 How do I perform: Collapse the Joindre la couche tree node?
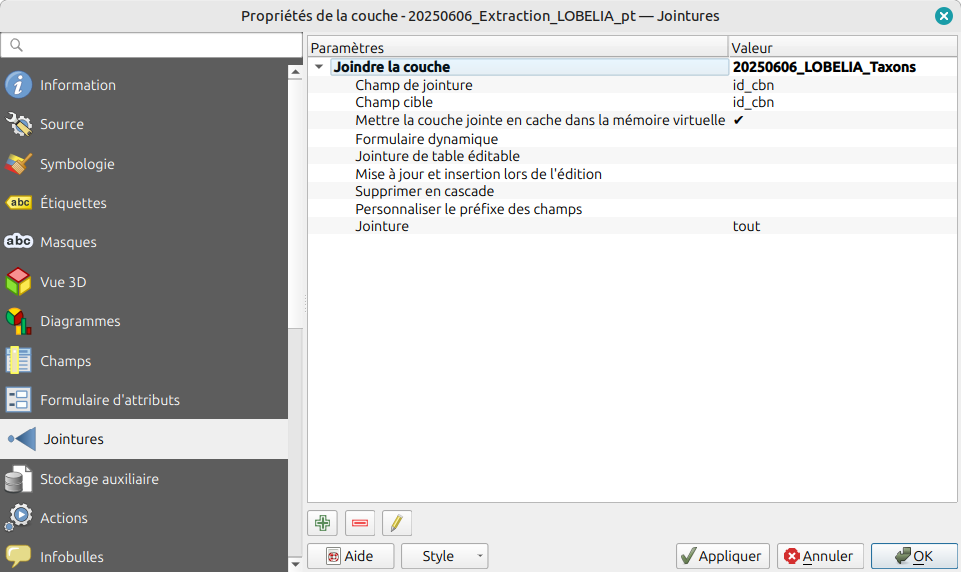(319, 67)
